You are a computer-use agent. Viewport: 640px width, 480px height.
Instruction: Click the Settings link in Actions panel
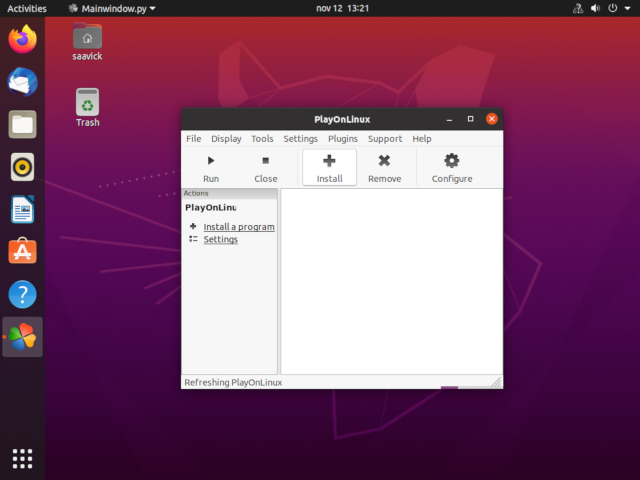pyautogui.click(x=220, y=239)
